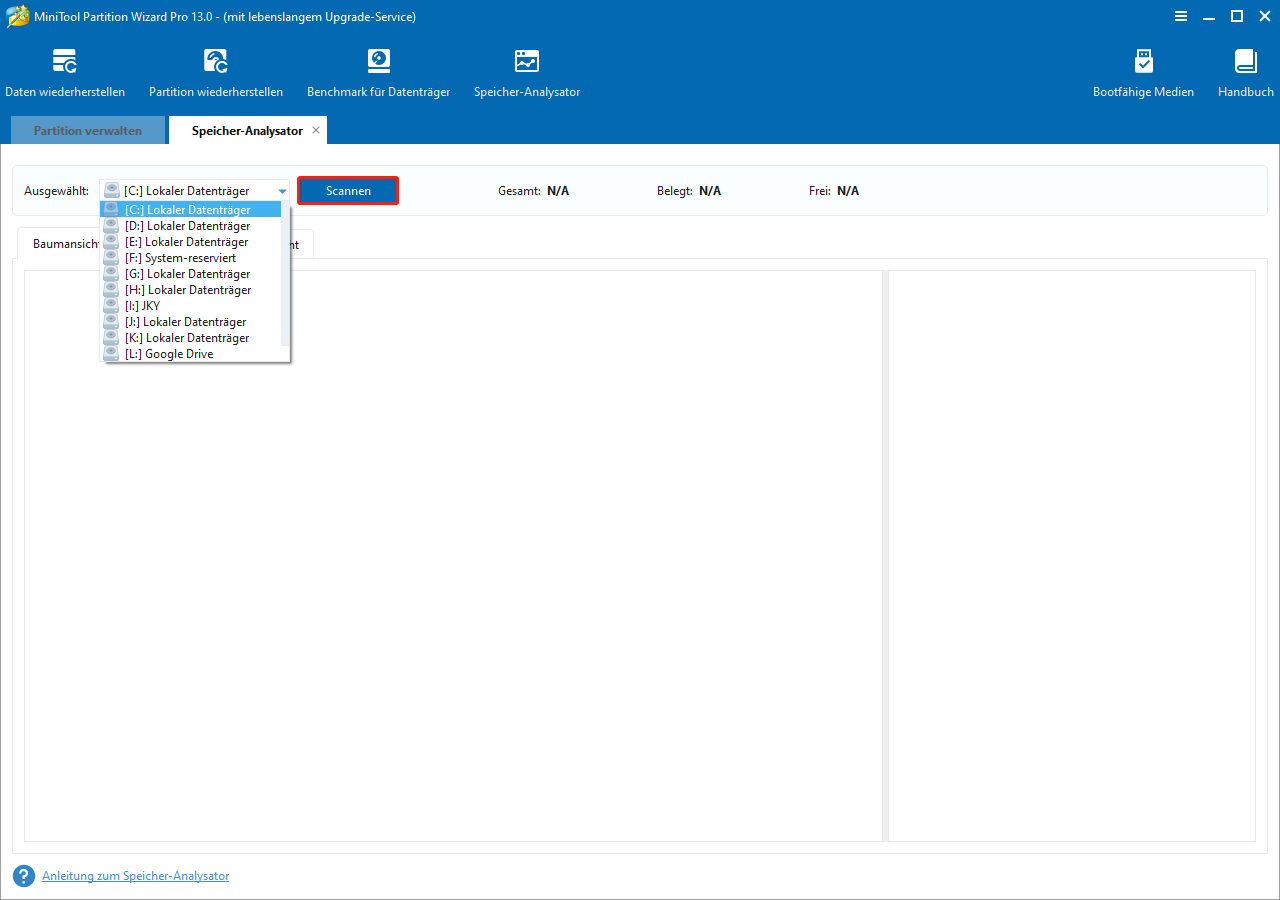Open the Handbuch help icon
This screenshot has width=1280, height=900.
pyautogui.click(x=1245, y=70)
